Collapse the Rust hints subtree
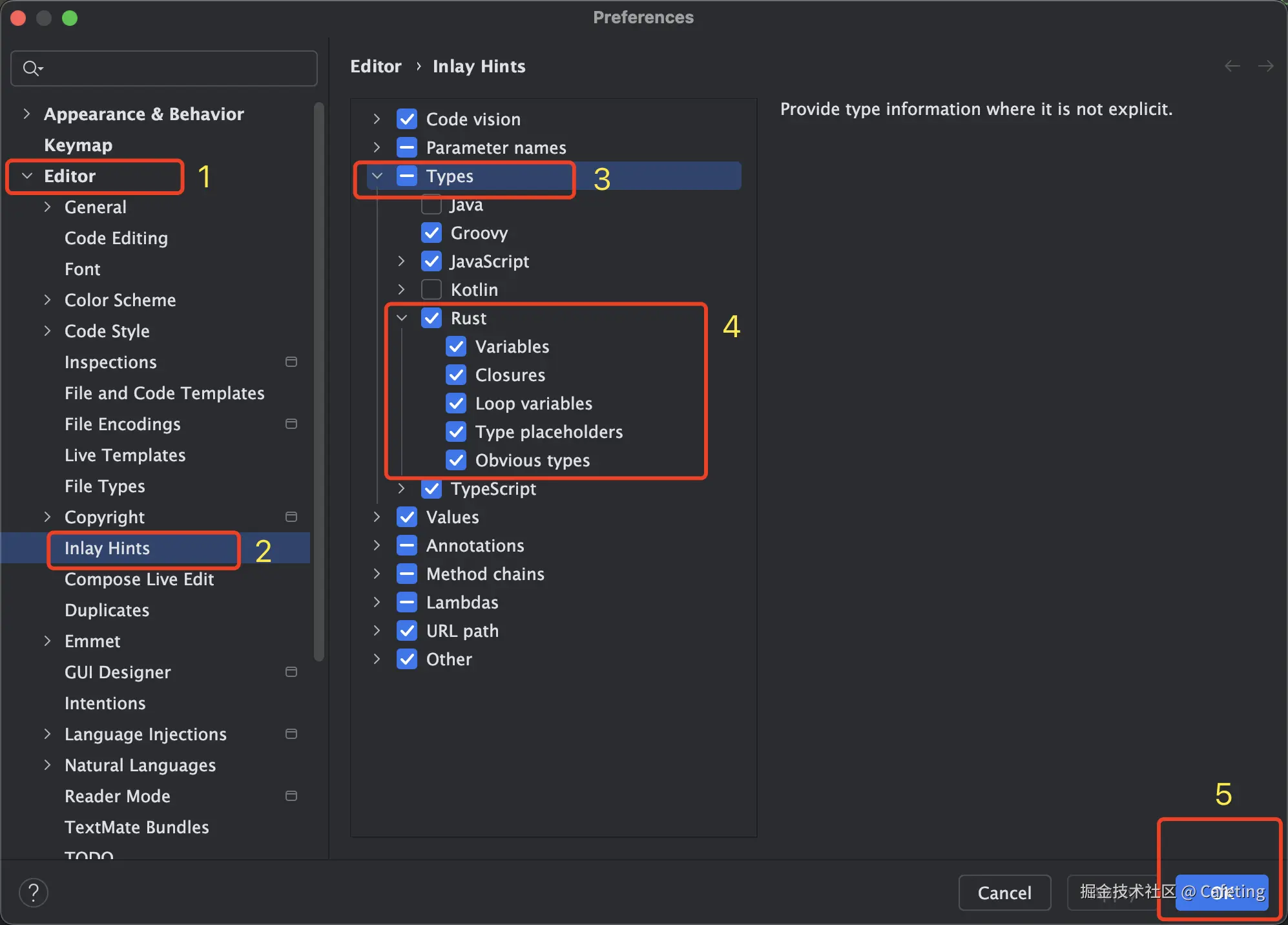Screen dimensions: 1288x925 click(401, 318)
